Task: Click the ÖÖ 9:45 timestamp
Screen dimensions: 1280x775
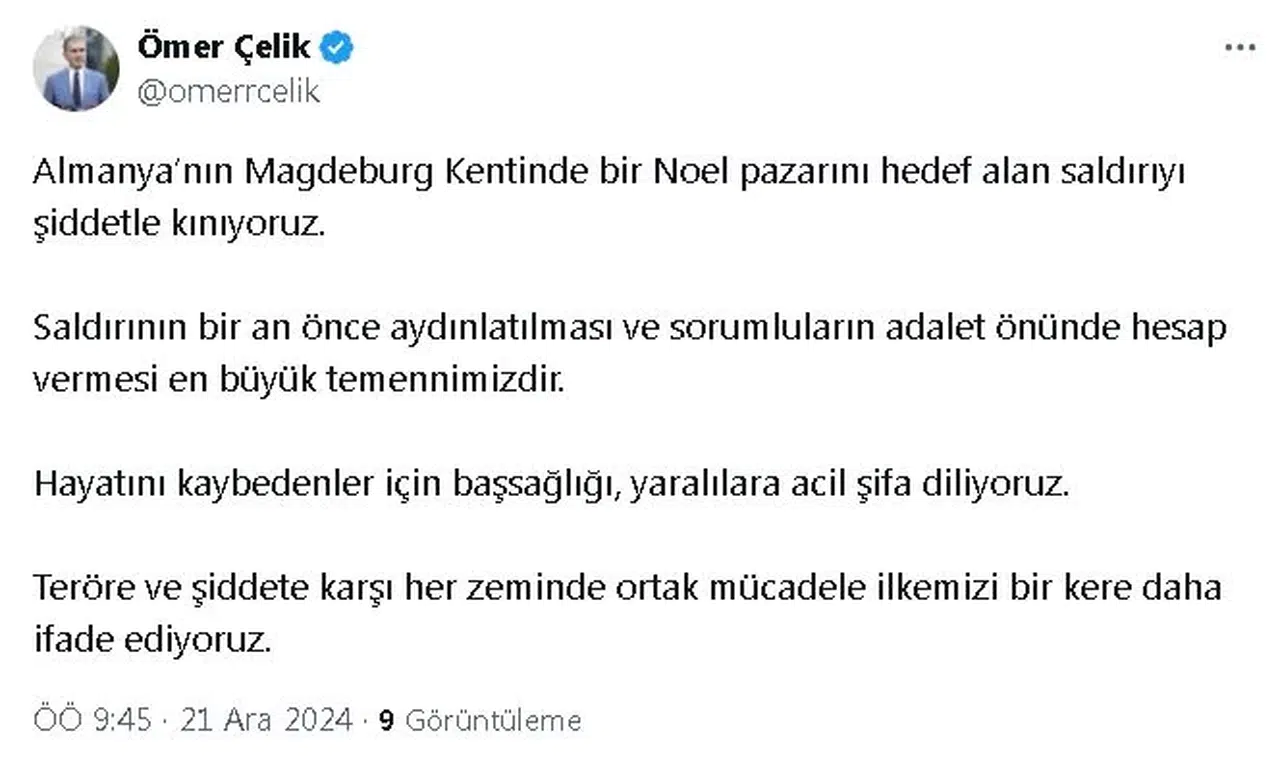Action: click(92, 720)
